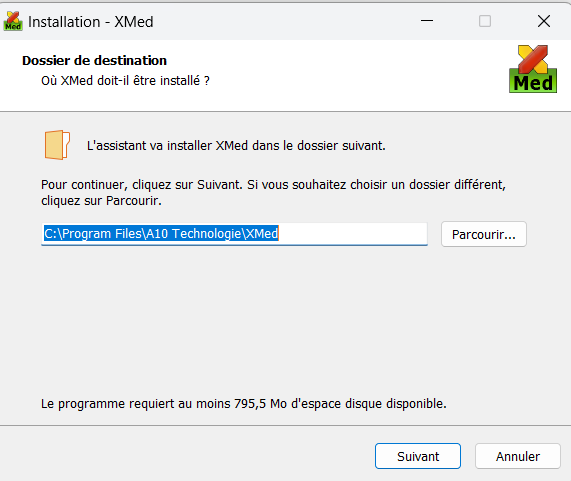Click the "L'assistant va installer XMed" message
Image resolution: width=571 pixels, height=481 pixels.
[236, 146]
